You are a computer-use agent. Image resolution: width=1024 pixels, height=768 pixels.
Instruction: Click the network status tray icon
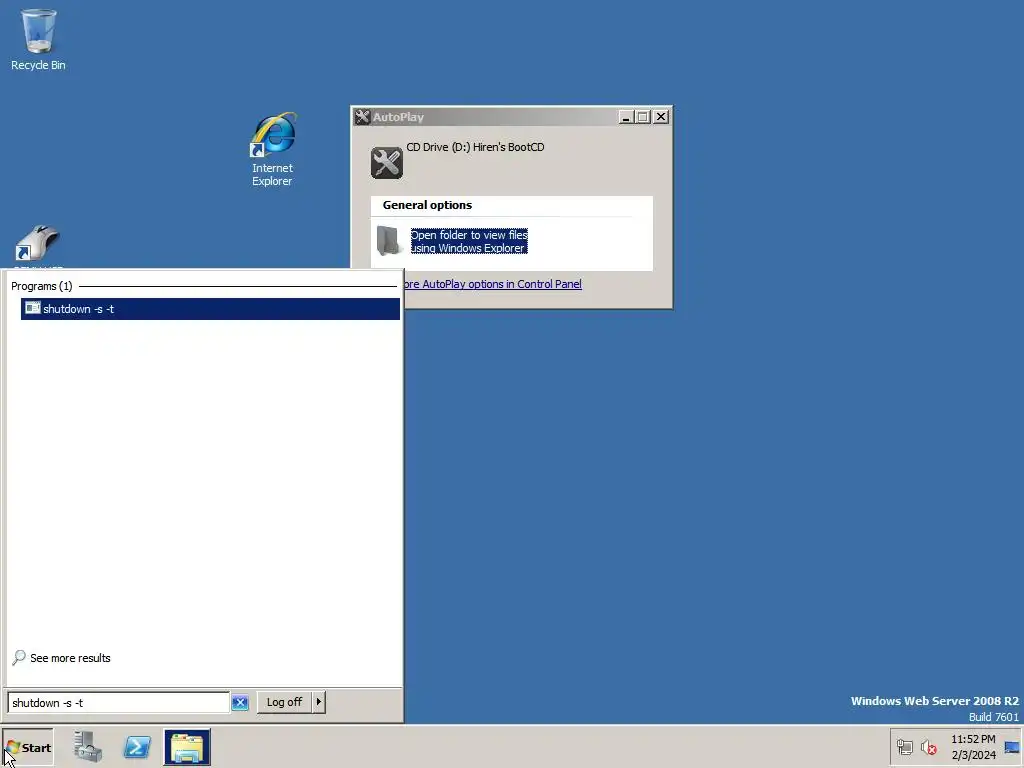pos(904,747)
